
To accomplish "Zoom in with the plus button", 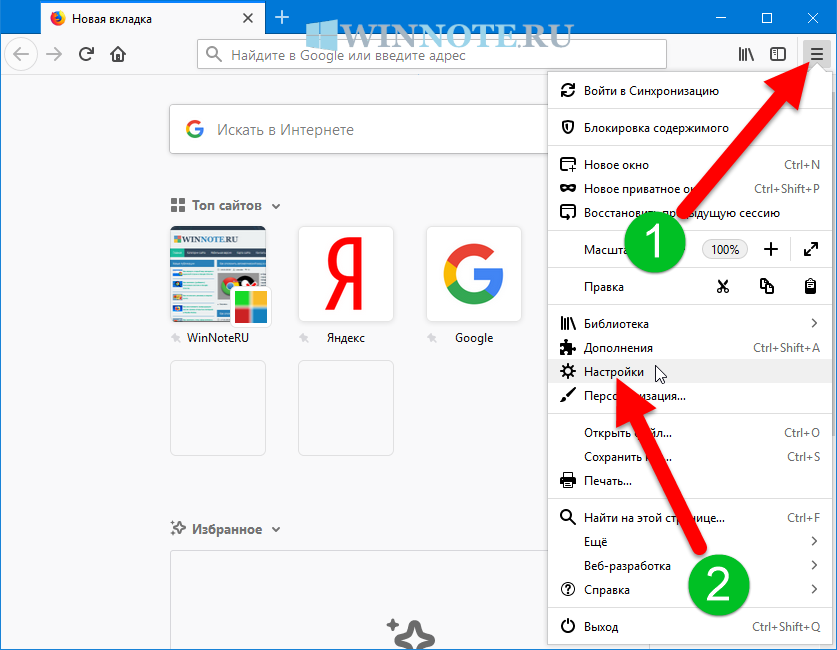I will pos(770,249).
